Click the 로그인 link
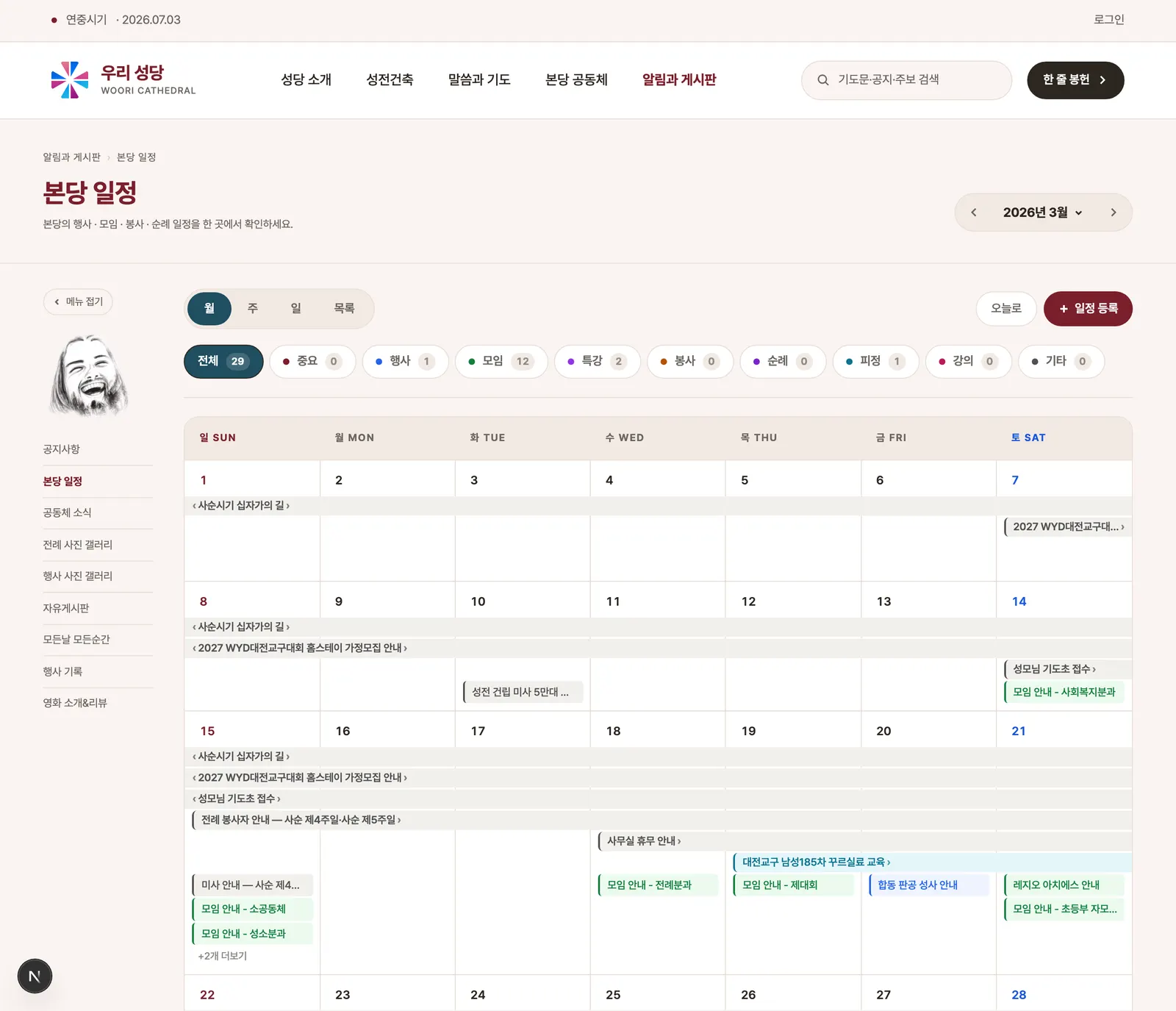The image size is (1176, 1011). coord(1108,20)
